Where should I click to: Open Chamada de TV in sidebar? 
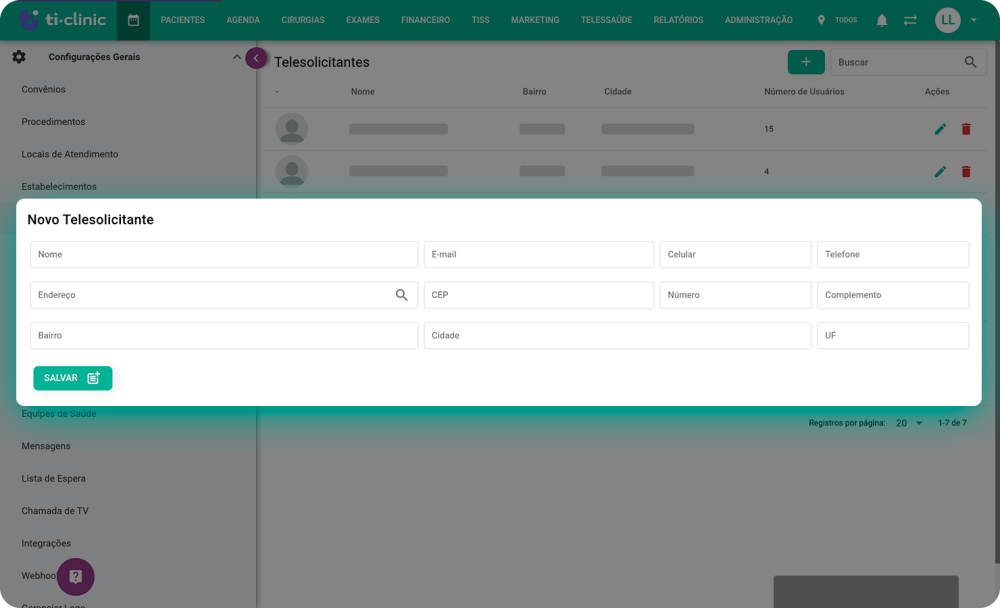pyautogui.click(x=55, y=511)
